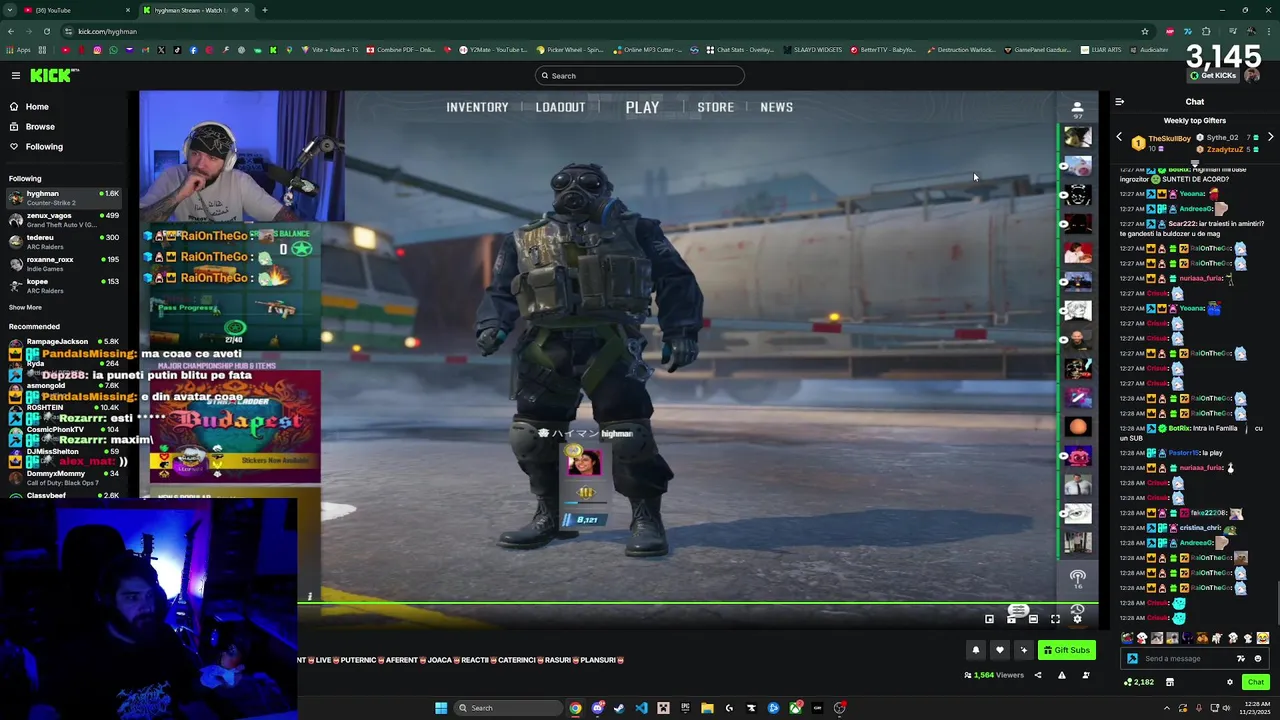Open File Explorer from the taskbar
This screenshot has width=1280, height=720.
tap(707, 708)
